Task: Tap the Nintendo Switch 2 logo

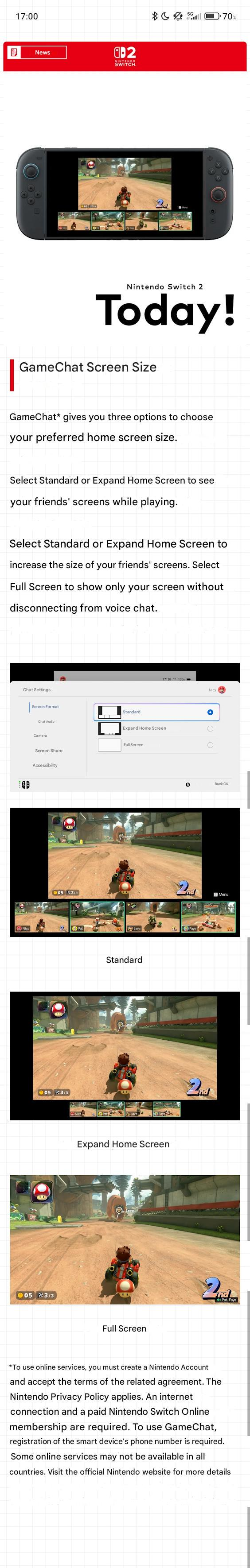Action: (125, 56)
